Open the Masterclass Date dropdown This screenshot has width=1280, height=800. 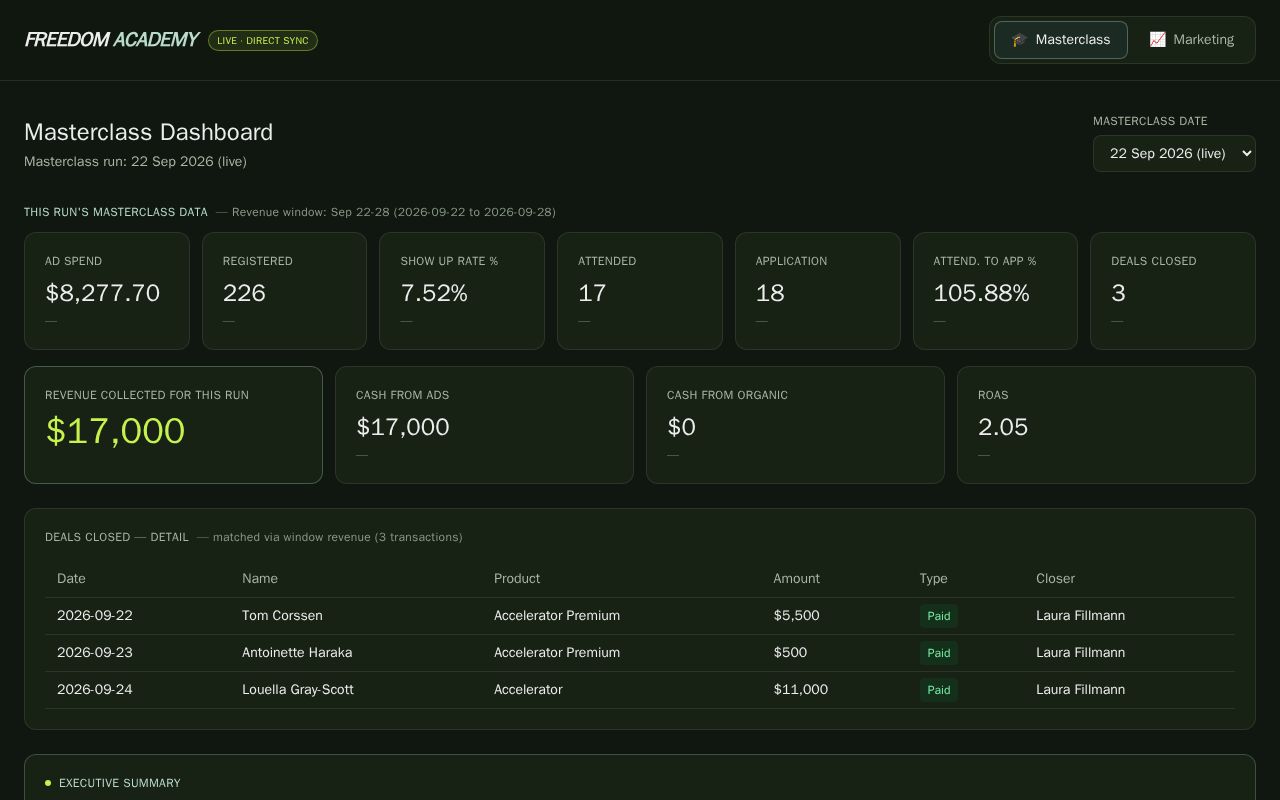coord(1174,154)
